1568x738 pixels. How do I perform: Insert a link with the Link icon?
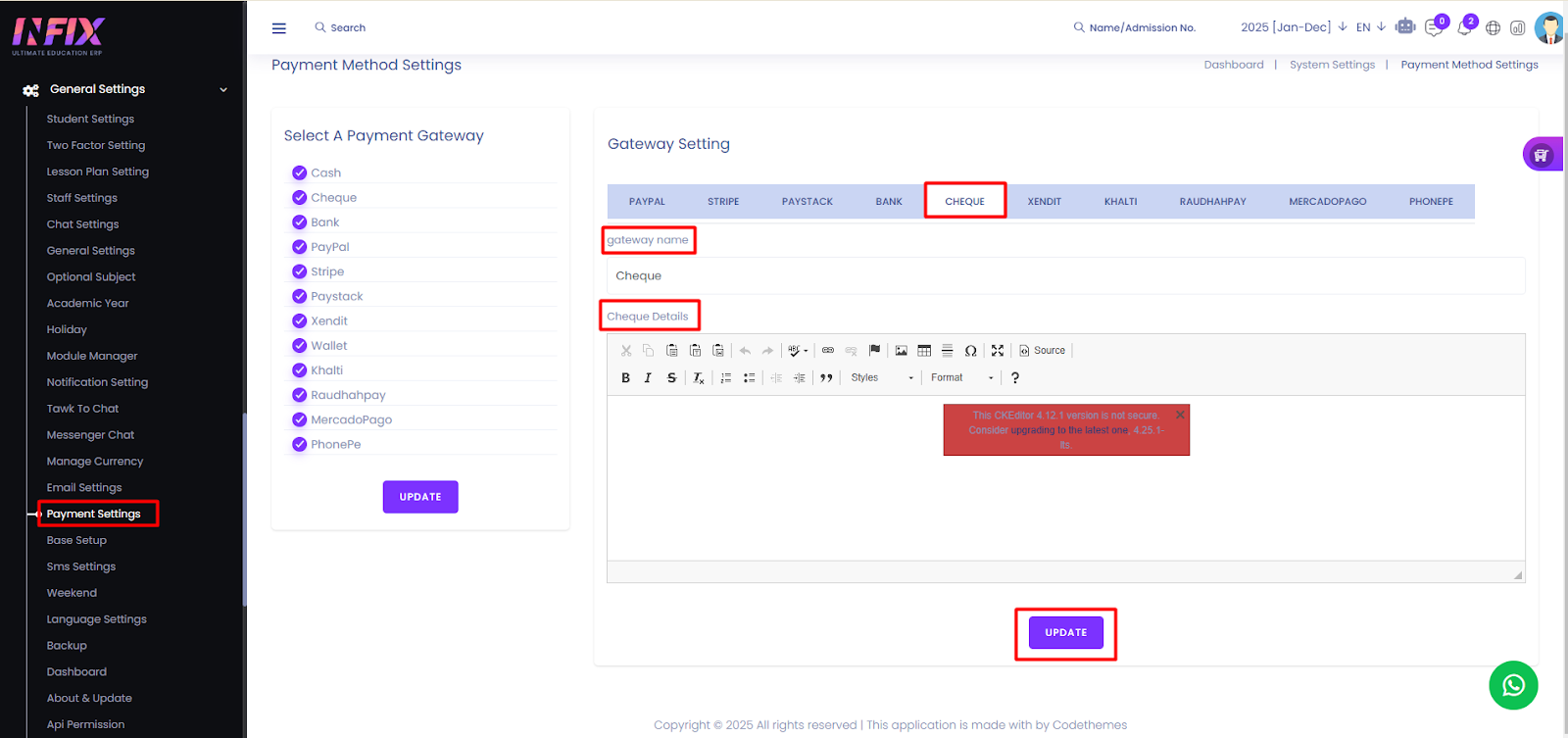tap(828, 350)
